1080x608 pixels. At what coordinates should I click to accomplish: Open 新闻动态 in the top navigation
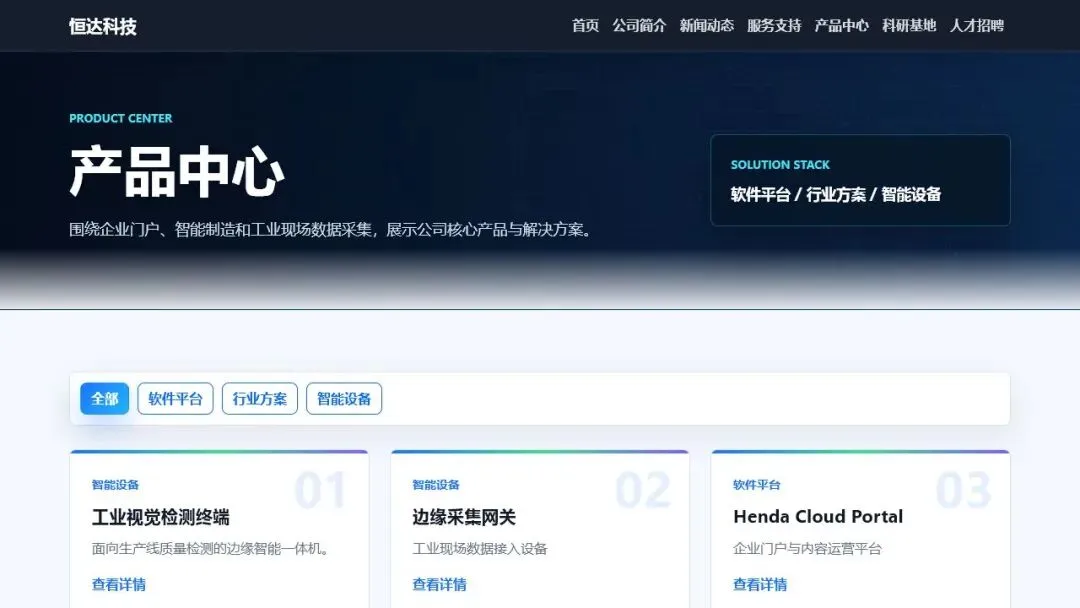pos(706,25)
